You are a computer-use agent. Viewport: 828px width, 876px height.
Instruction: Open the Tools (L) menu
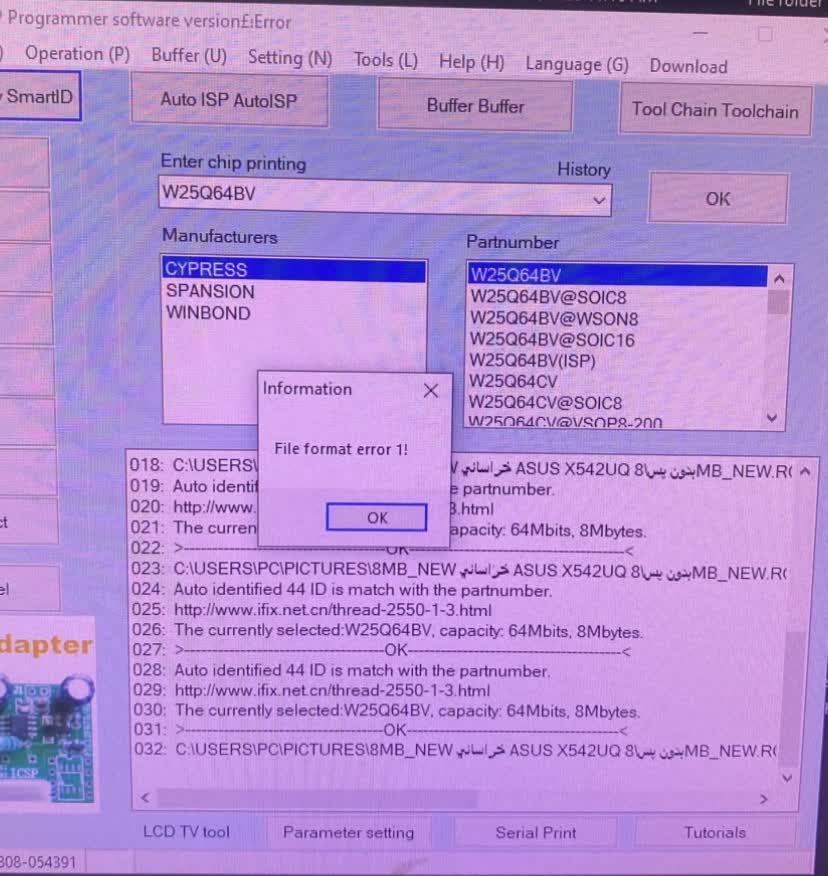[x=386, y=60]
